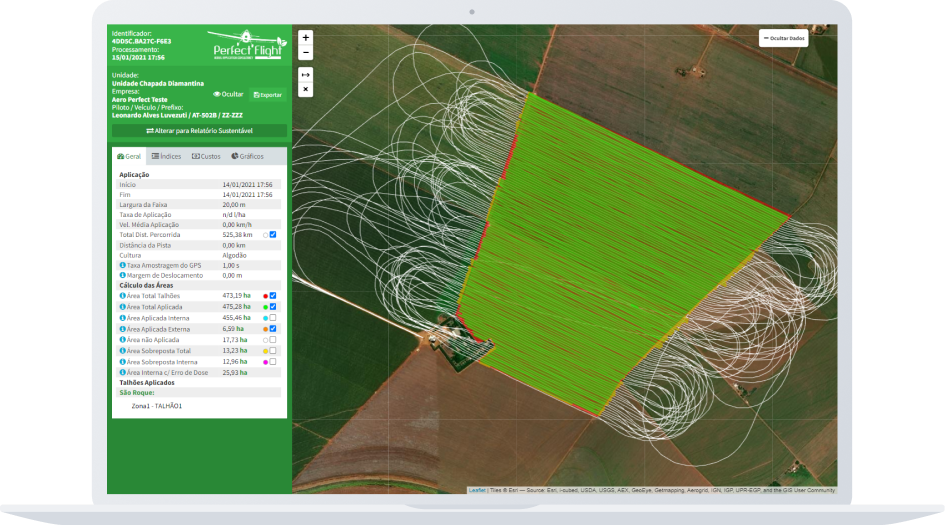Viewport: 945px width, 525px height.
Task: Click info icon beside Área não Aplicada
Action: click(122, 340)
